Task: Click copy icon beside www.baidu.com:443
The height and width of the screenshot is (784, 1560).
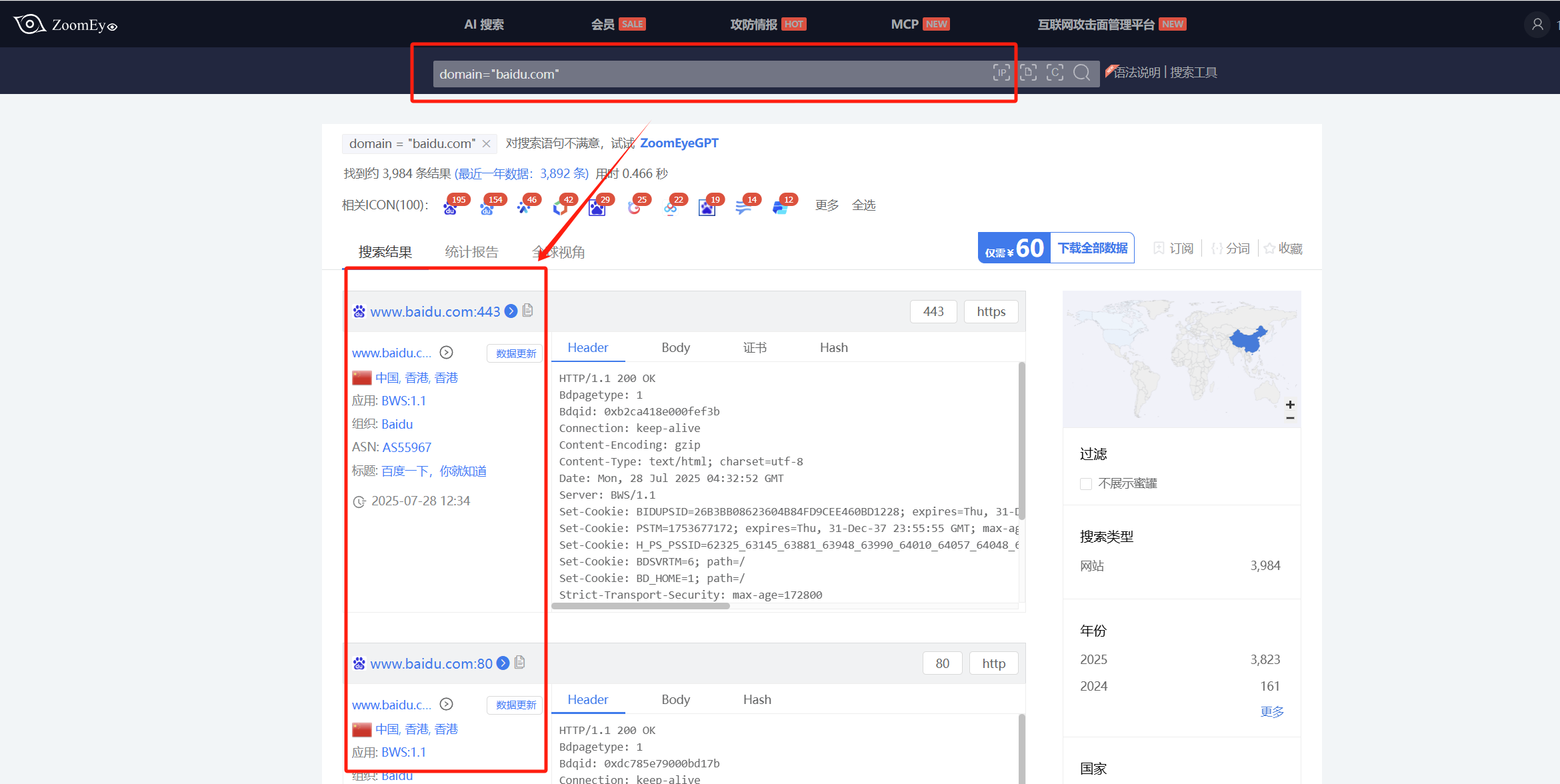Action: click(528, 311)
